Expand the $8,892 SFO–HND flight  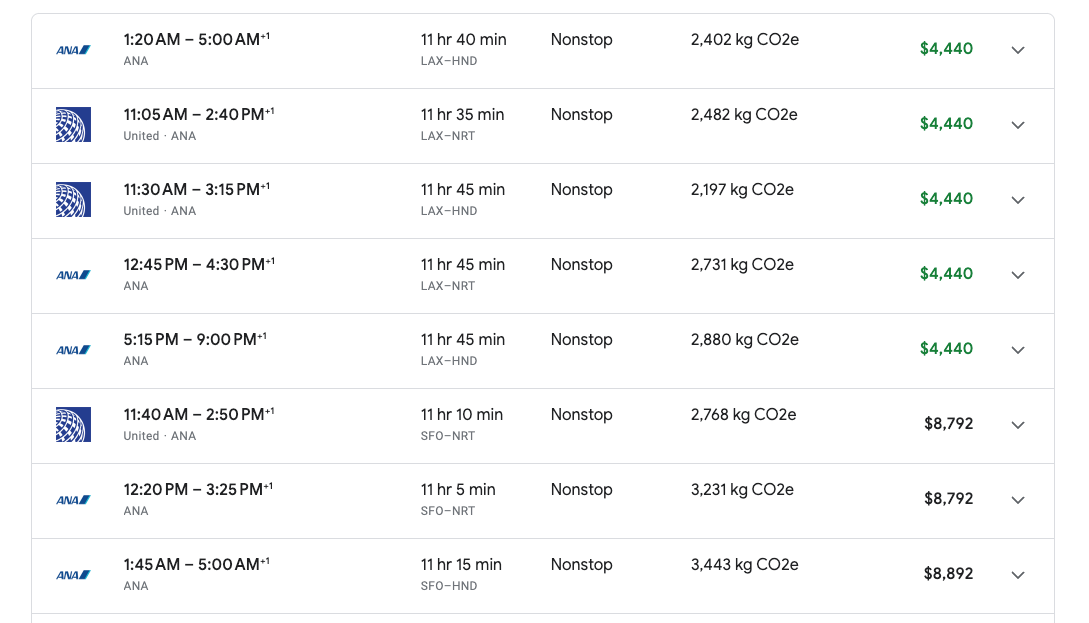[1018, 575]
